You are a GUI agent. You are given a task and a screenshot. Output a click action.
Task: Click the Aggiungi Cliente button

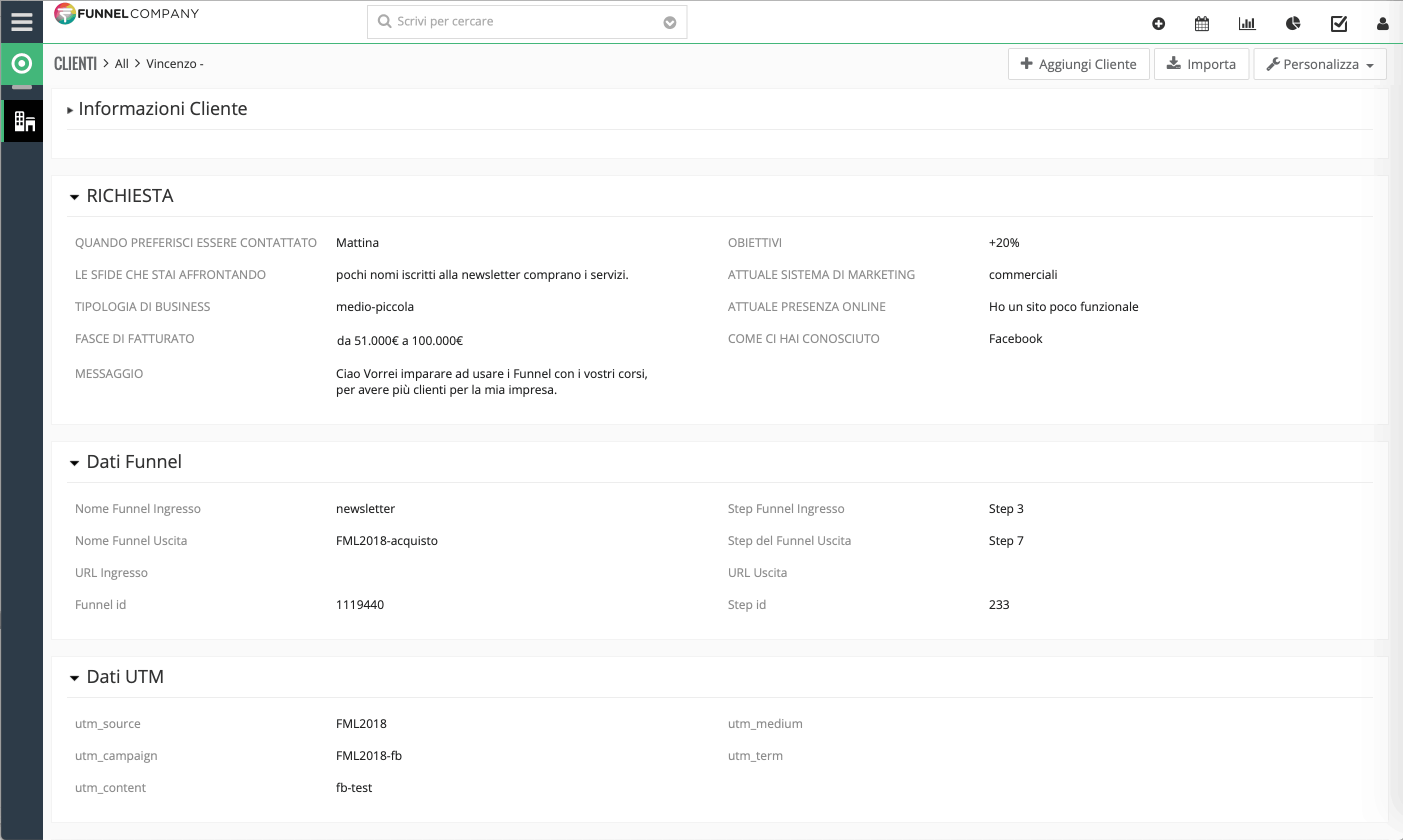tap(1078, 64)
